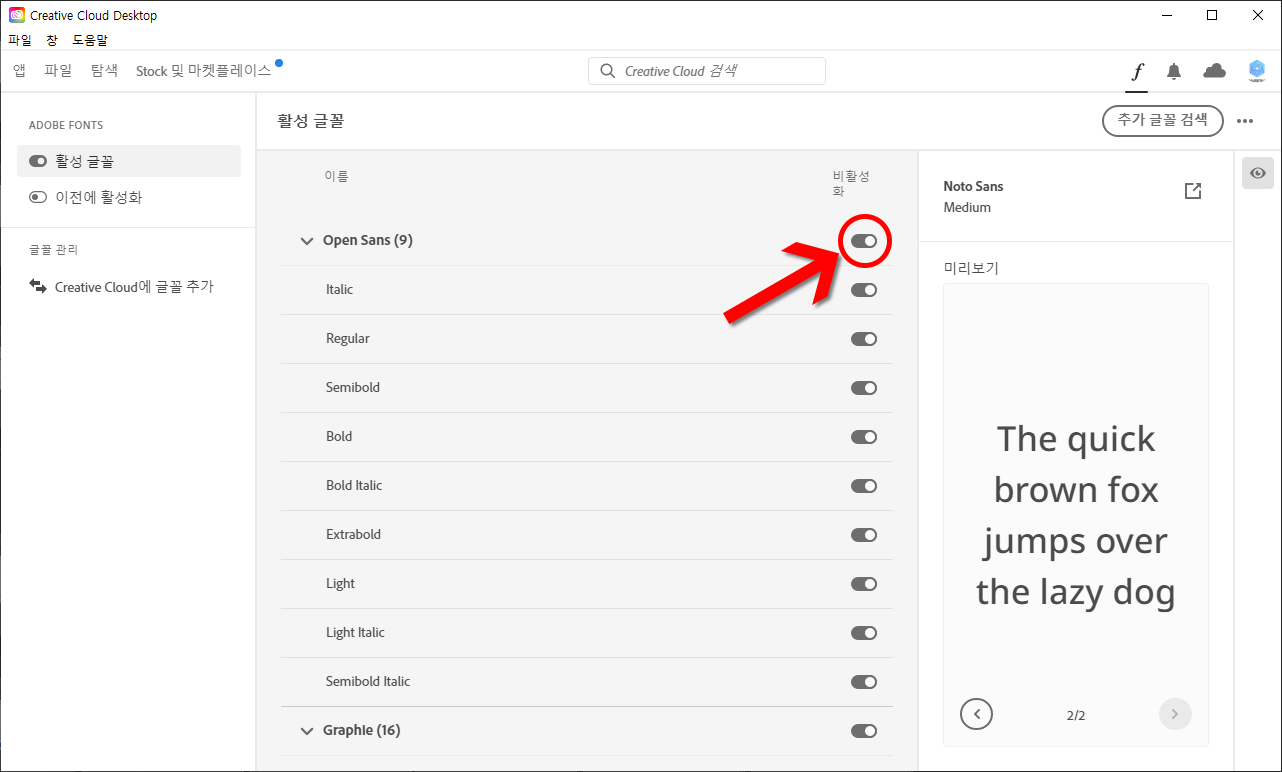
Task: Open the 창 menu
Action: click(x=52, y=40)
